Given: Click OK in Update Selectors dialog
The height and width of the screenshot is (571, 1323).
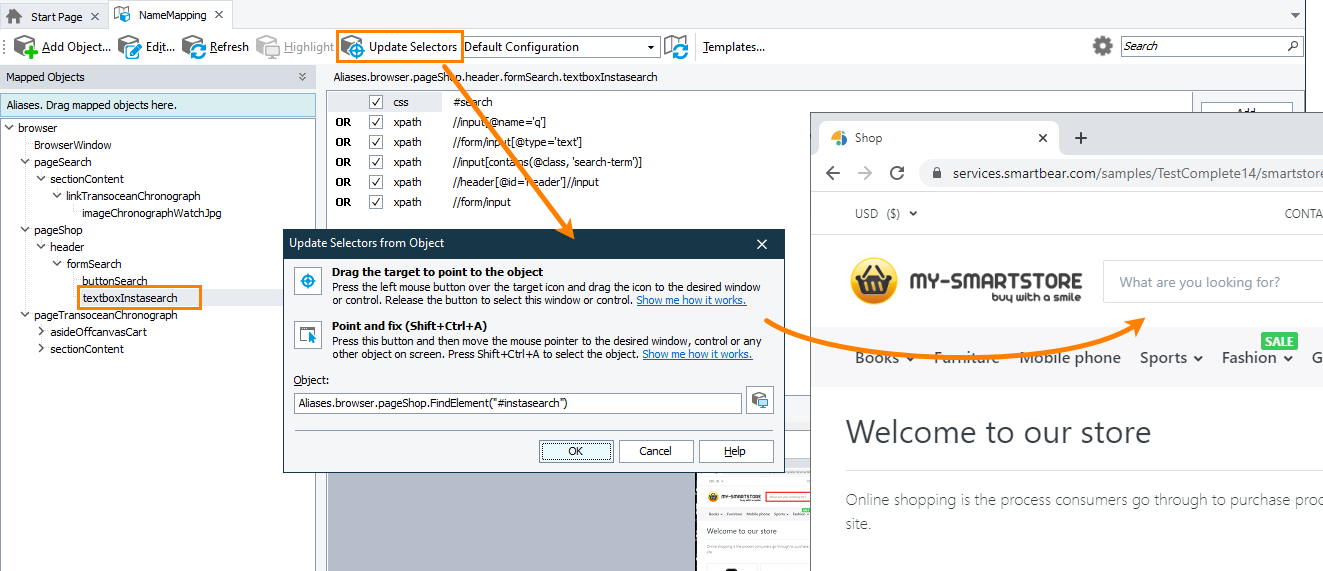Looking at the screenshot, I should tap(575, 451).
